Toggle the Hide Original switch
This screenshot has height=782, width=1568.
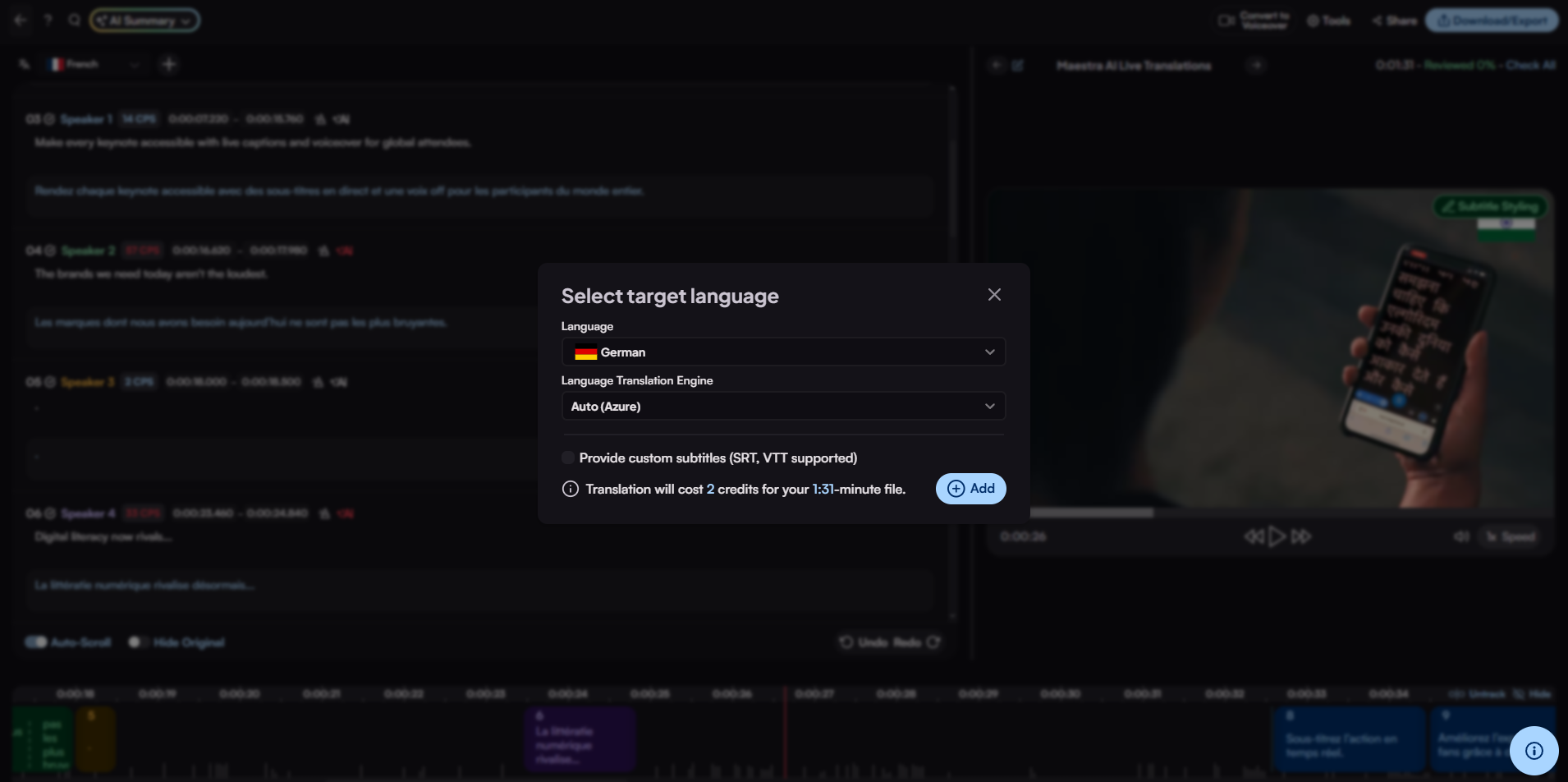click(137, 642)
